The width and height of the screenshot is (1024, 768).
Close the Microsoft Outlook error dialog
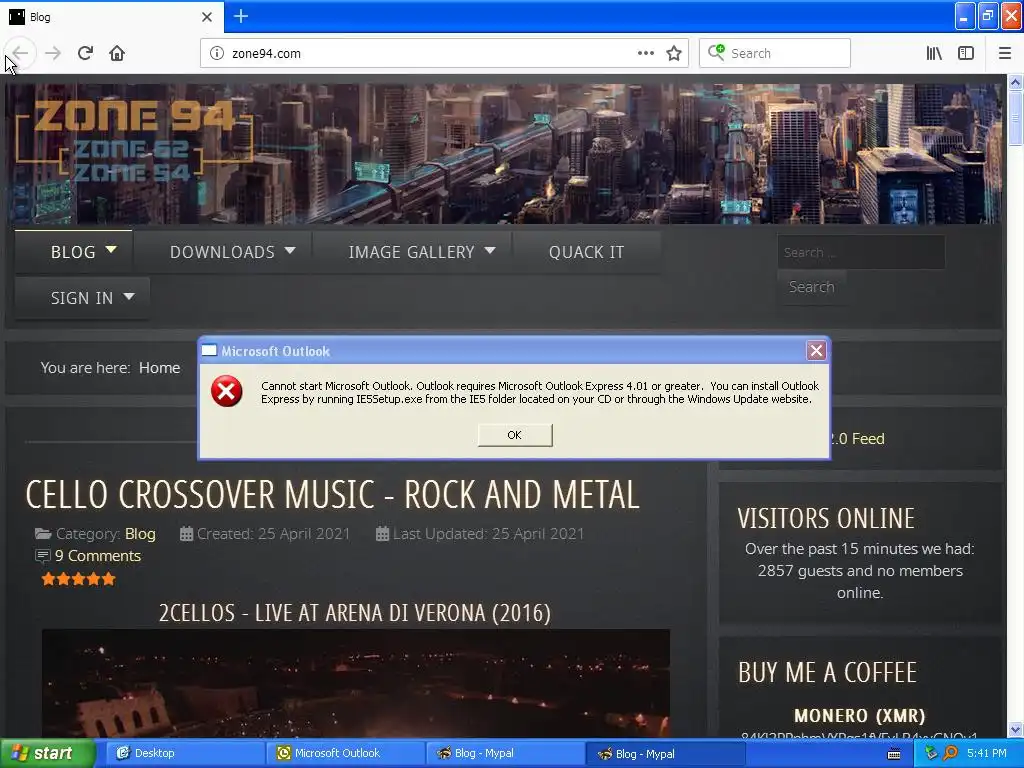[x=816, y=351]
